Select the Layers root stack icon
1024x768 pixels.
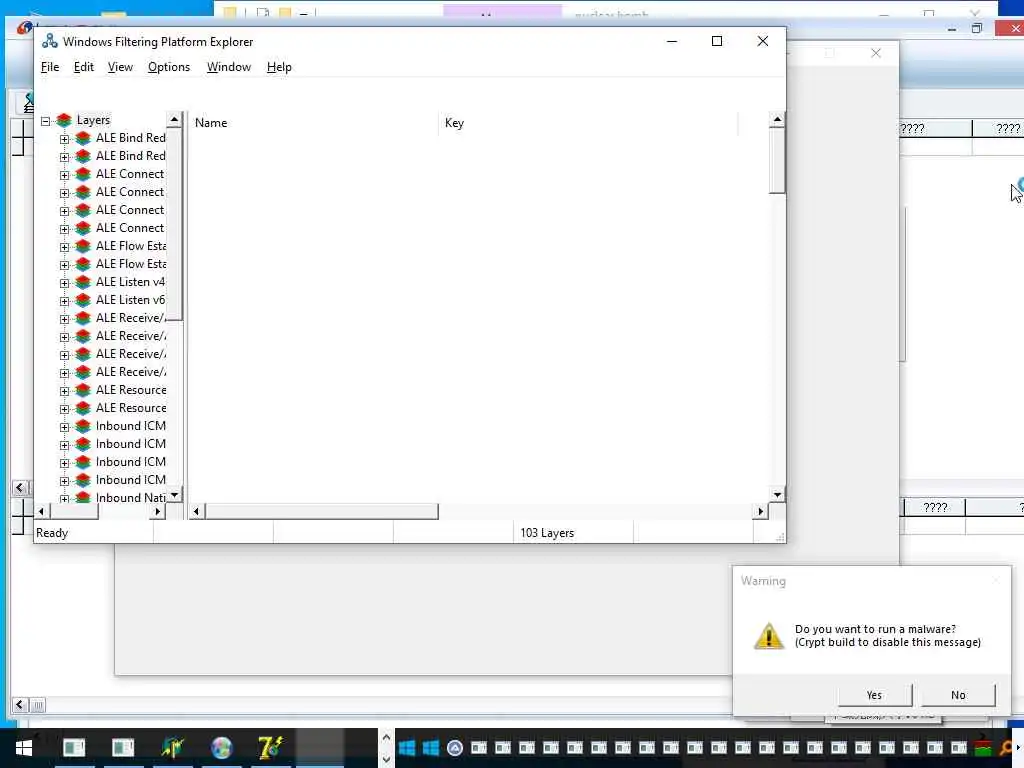64,120
